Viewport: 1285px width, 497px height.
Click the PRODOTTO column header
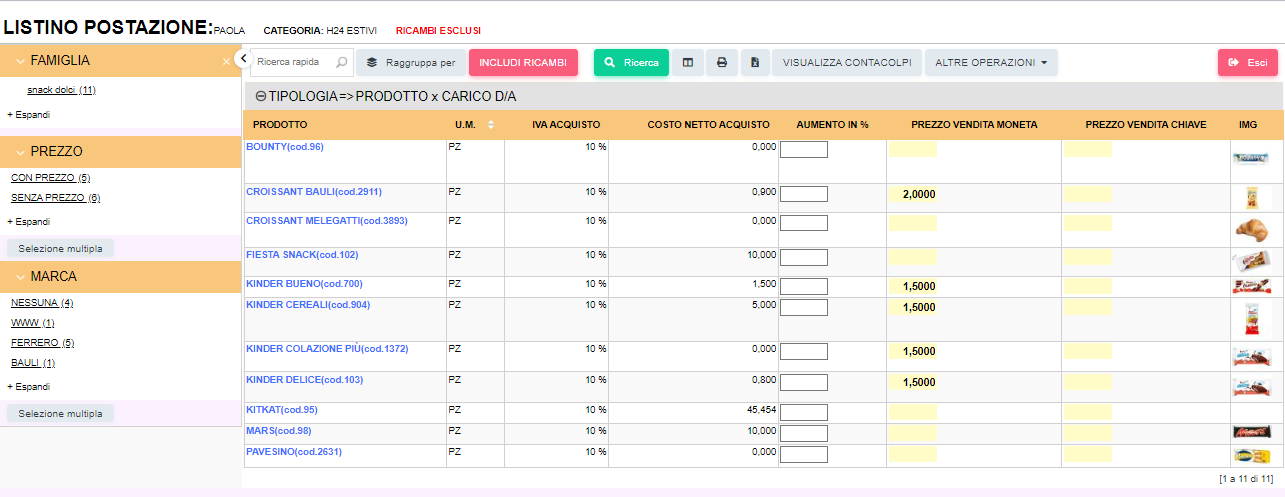tap(280, 125)
